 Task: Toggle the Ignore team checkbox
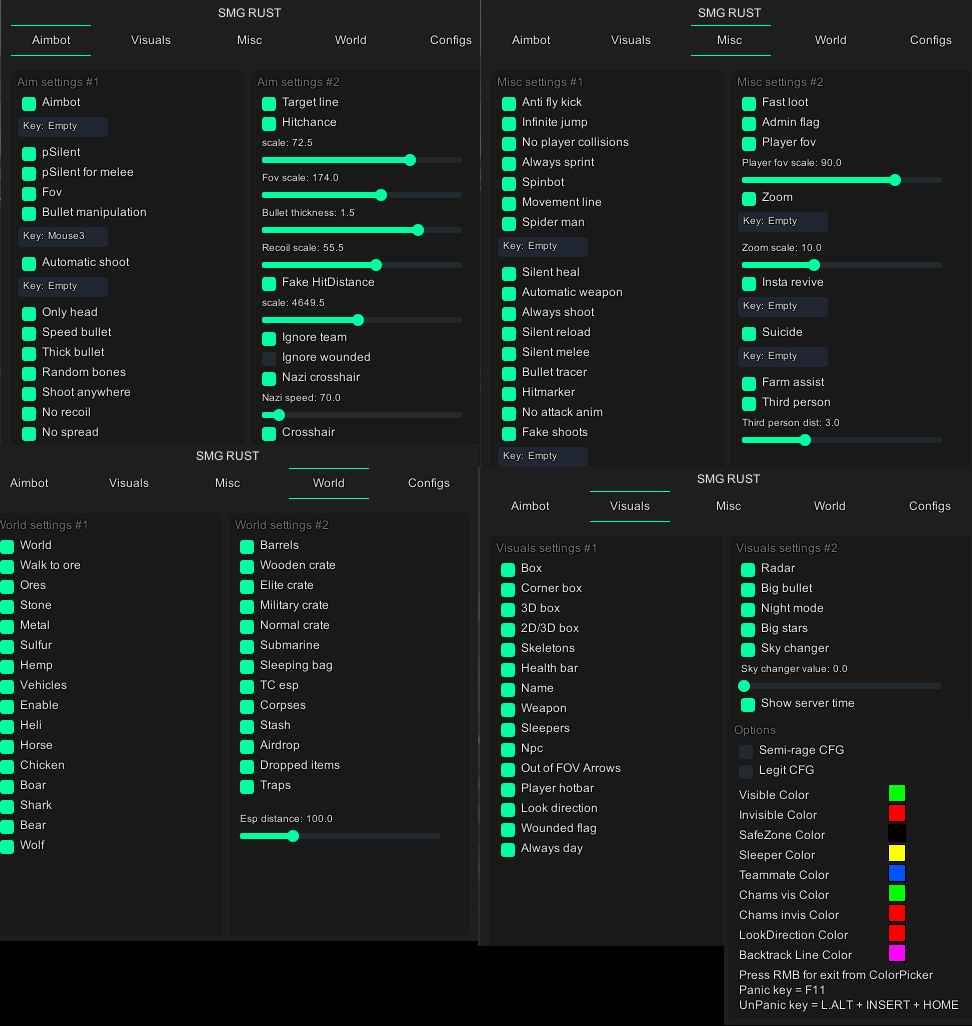click(269, 338)
